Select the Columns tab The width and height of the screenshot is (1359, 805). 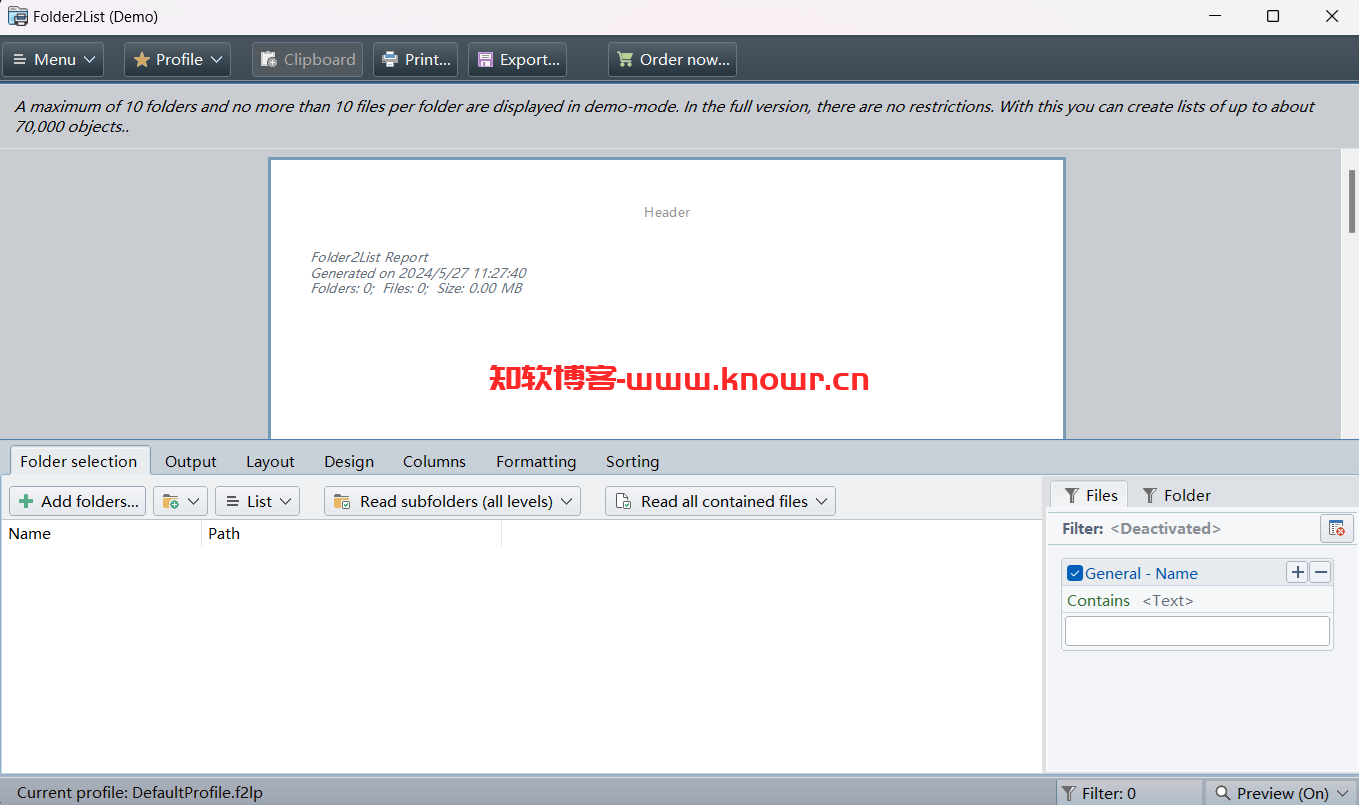[434, 461]
